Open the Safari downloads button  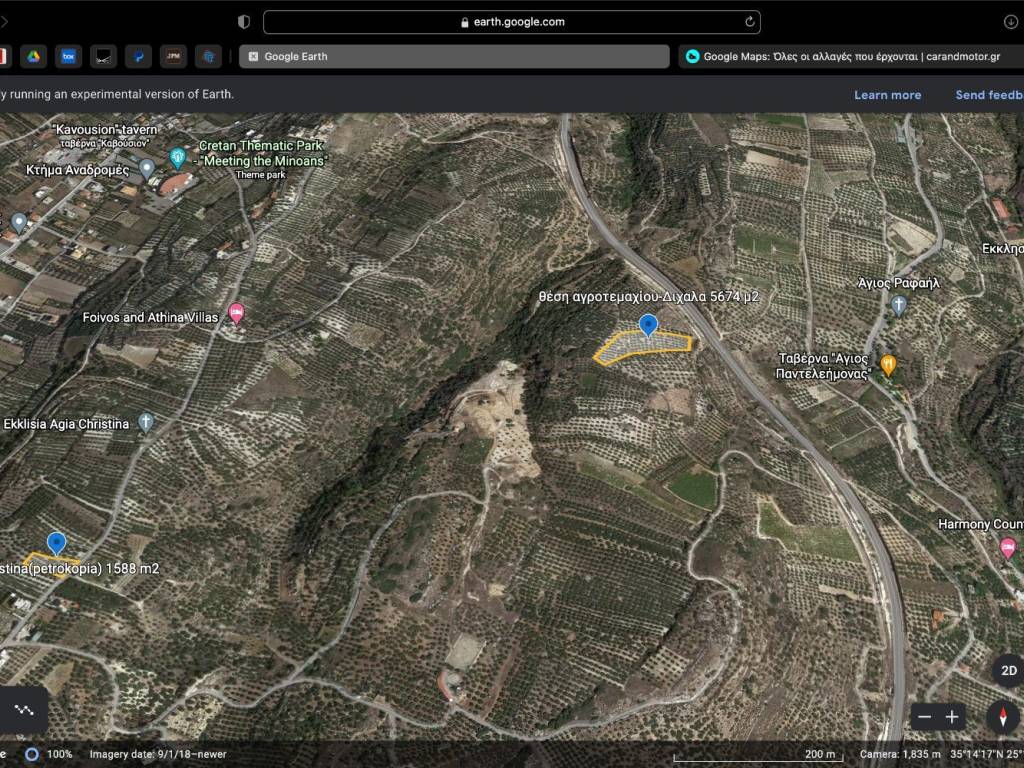1010,22
